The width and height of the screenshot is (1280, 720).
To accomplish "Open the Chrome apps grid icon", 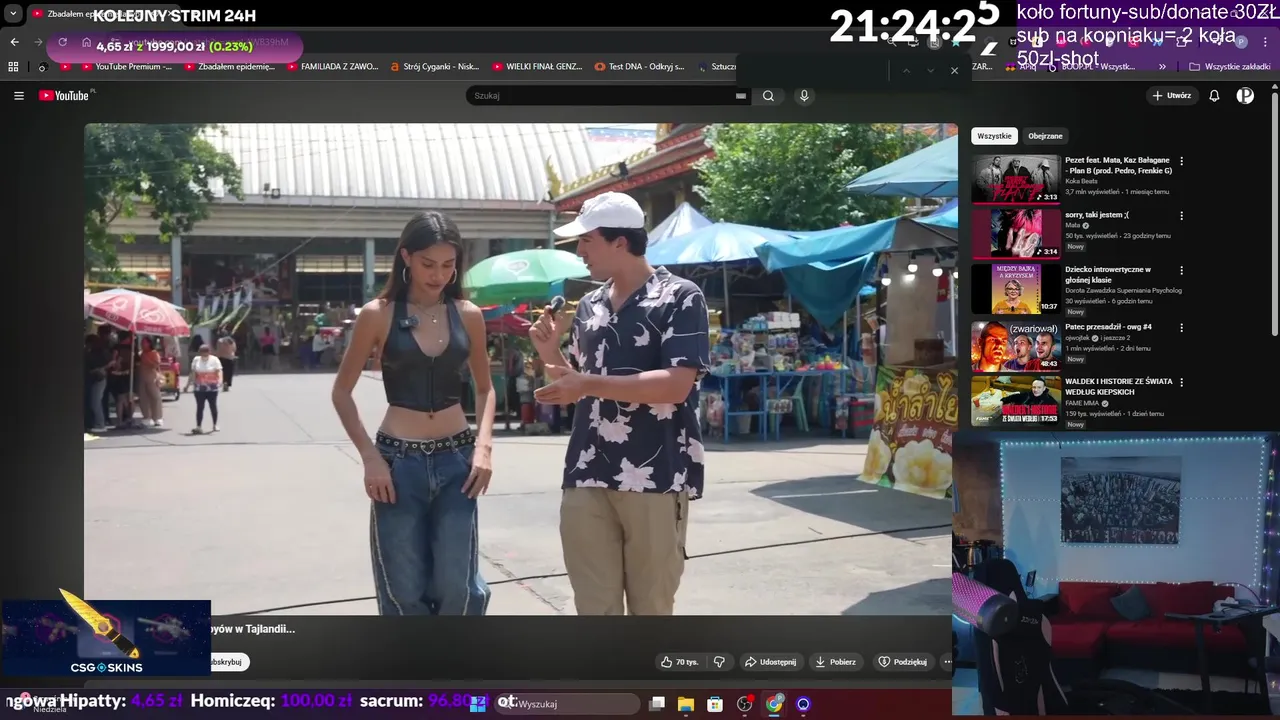I will click(13, 67).
